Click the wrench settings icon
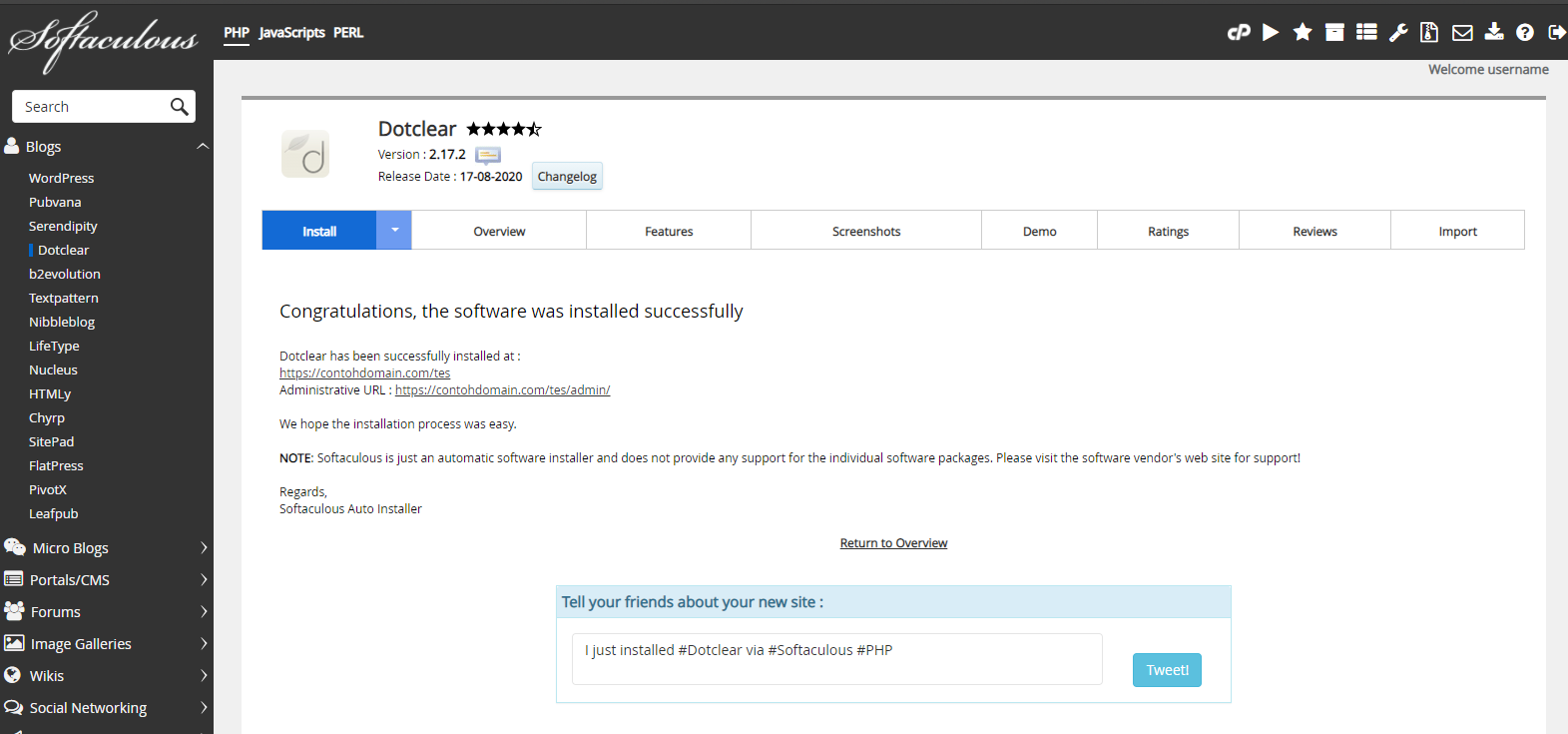This screenshot has height=734, width=1568. 1398,33
